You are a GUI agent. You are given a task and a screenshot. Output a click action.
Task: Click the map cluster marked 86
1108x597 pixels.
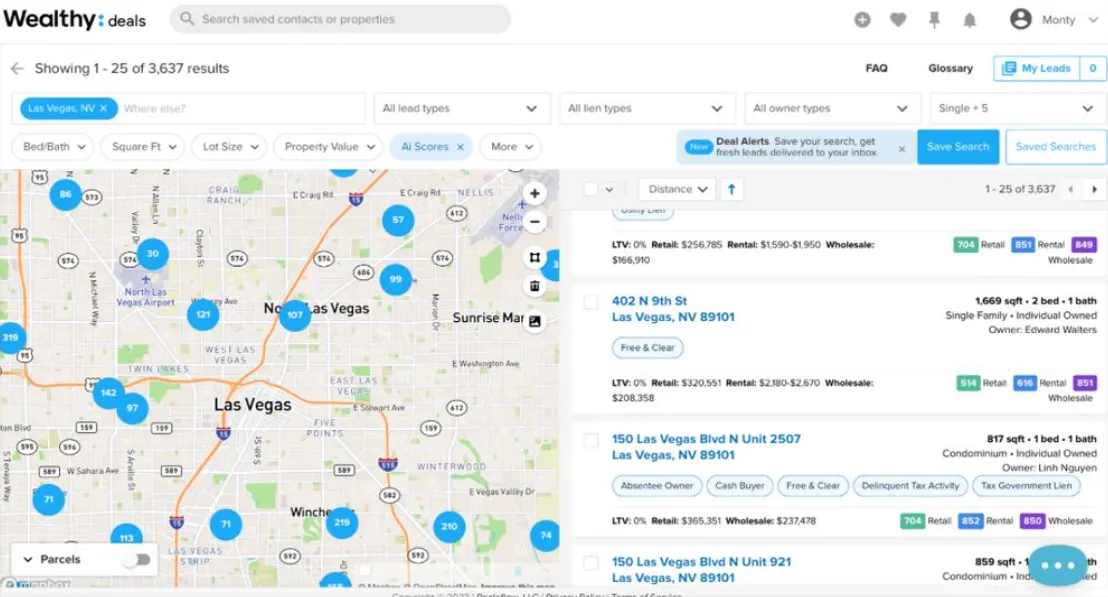(66, 194)
